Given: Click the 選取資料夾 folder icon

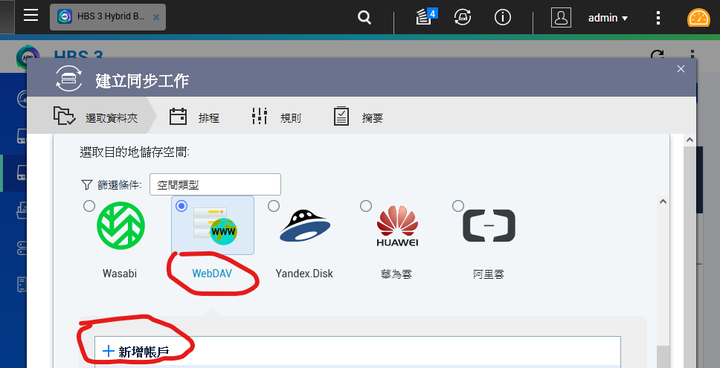Looking at the screenshot, I should point(64,116).
